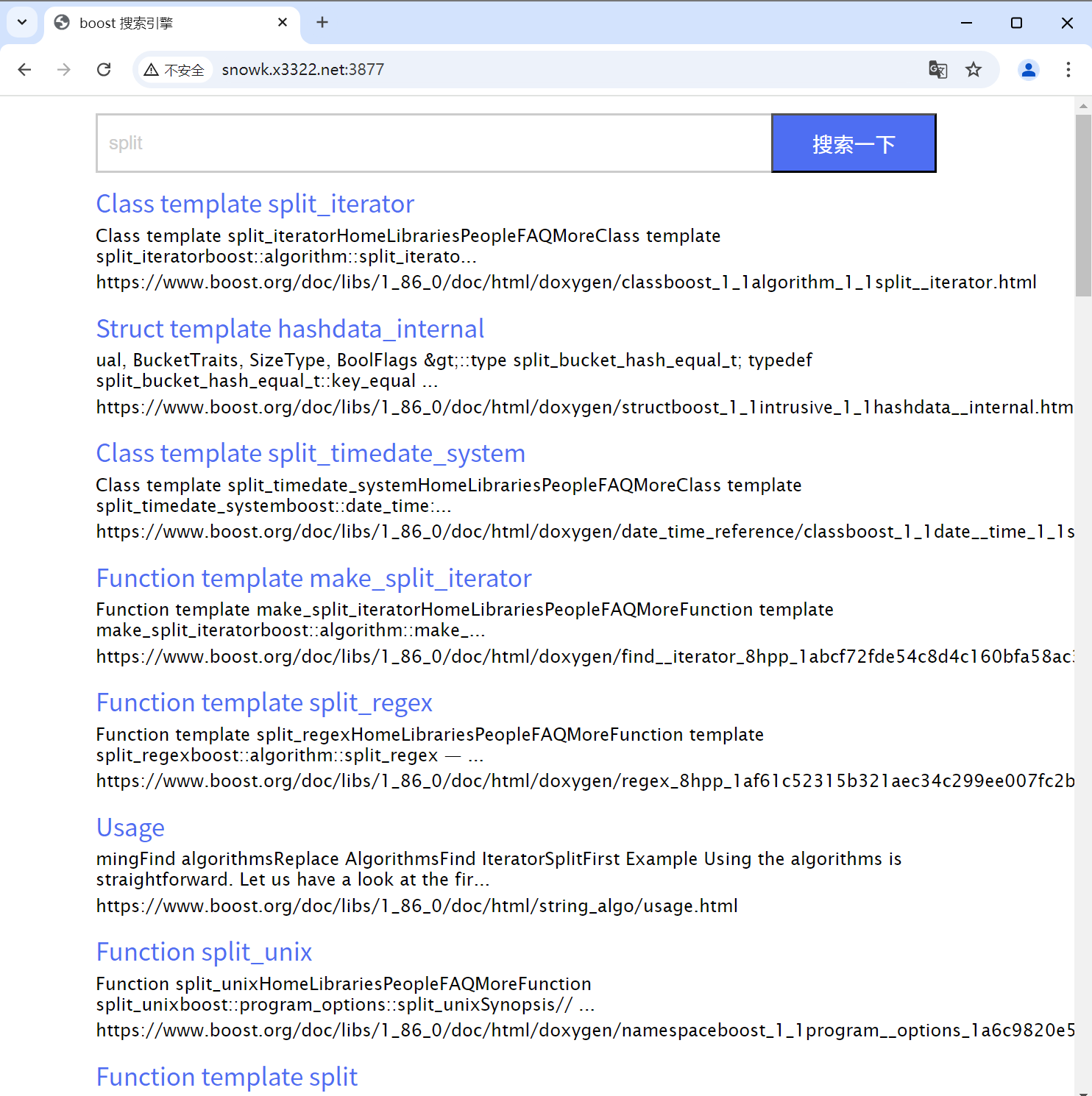This screenshot has width=1092, height=1096.
Task: Open the Chrome three-dot menu
Action: (1068, 69)
